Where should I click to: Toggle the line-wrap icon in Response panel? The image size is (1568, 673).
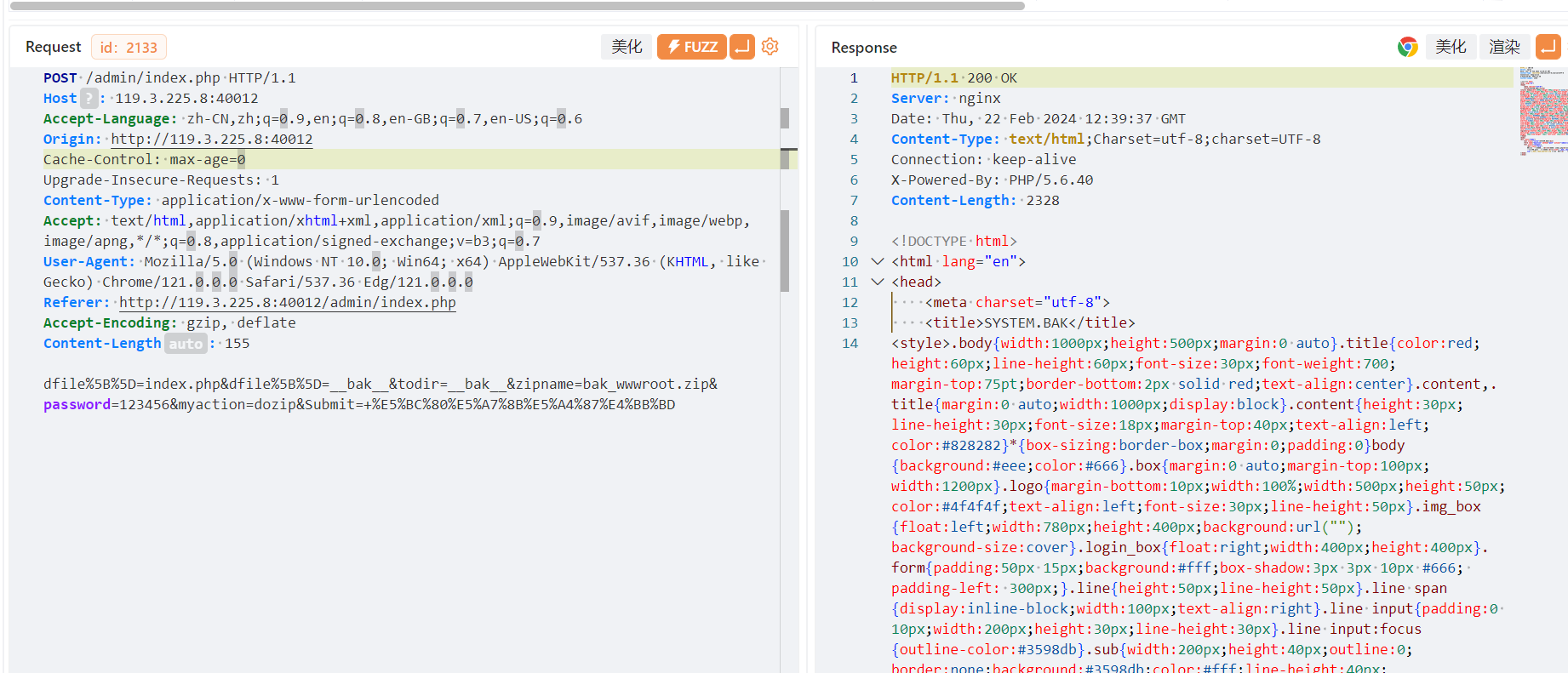coord(1548,47)
